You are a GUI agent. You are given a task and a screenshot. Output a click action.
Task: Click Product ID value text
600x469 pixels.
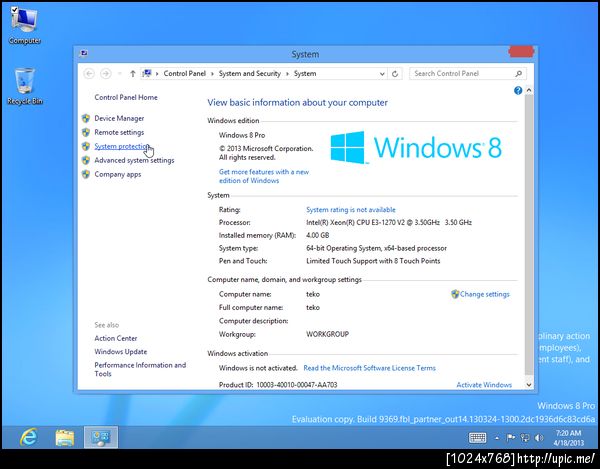point(297,385)
